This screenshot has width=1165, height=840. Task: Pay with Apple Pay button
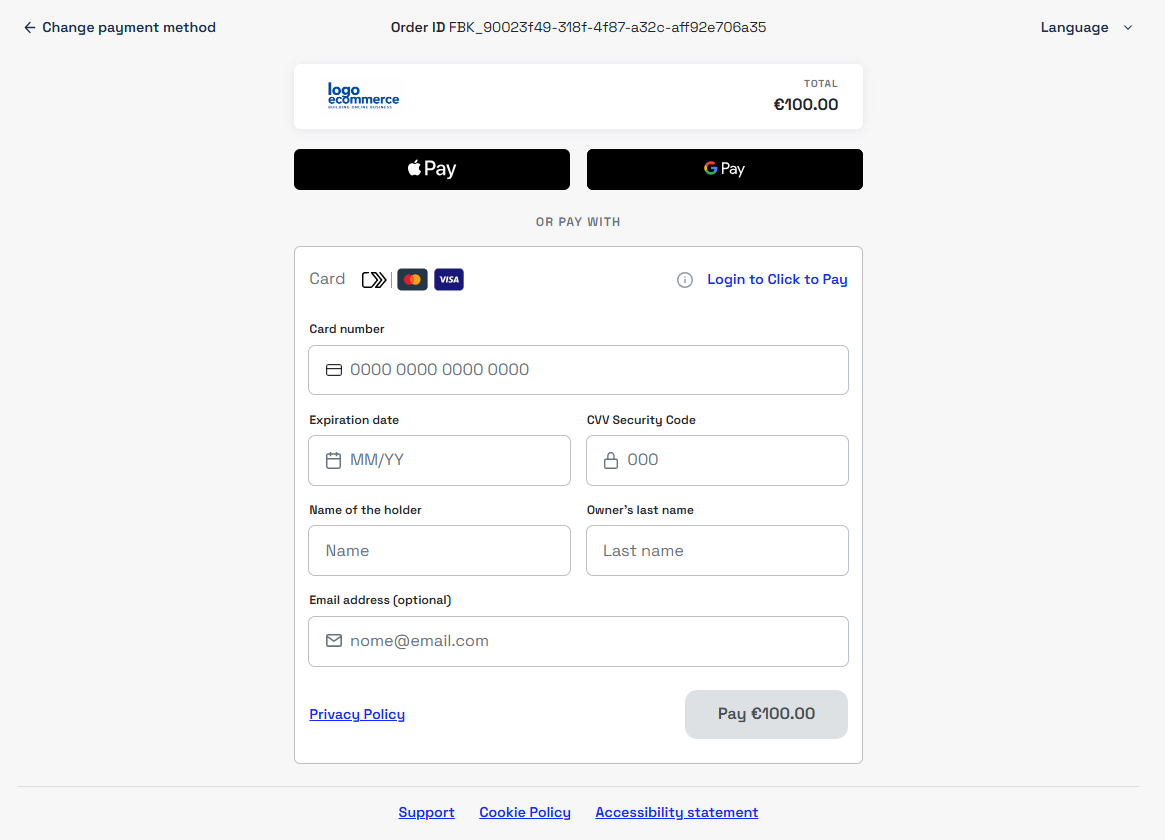(432, 169)
